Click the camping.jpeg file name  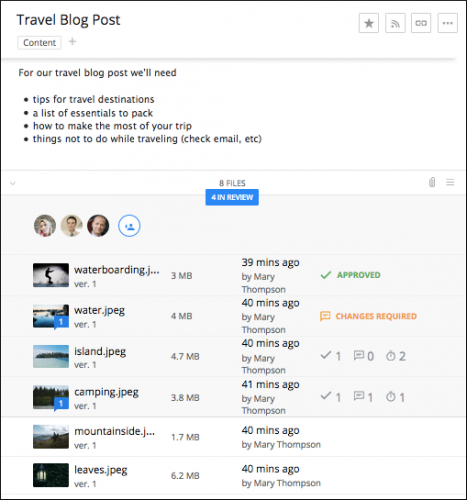click(106, 392)
